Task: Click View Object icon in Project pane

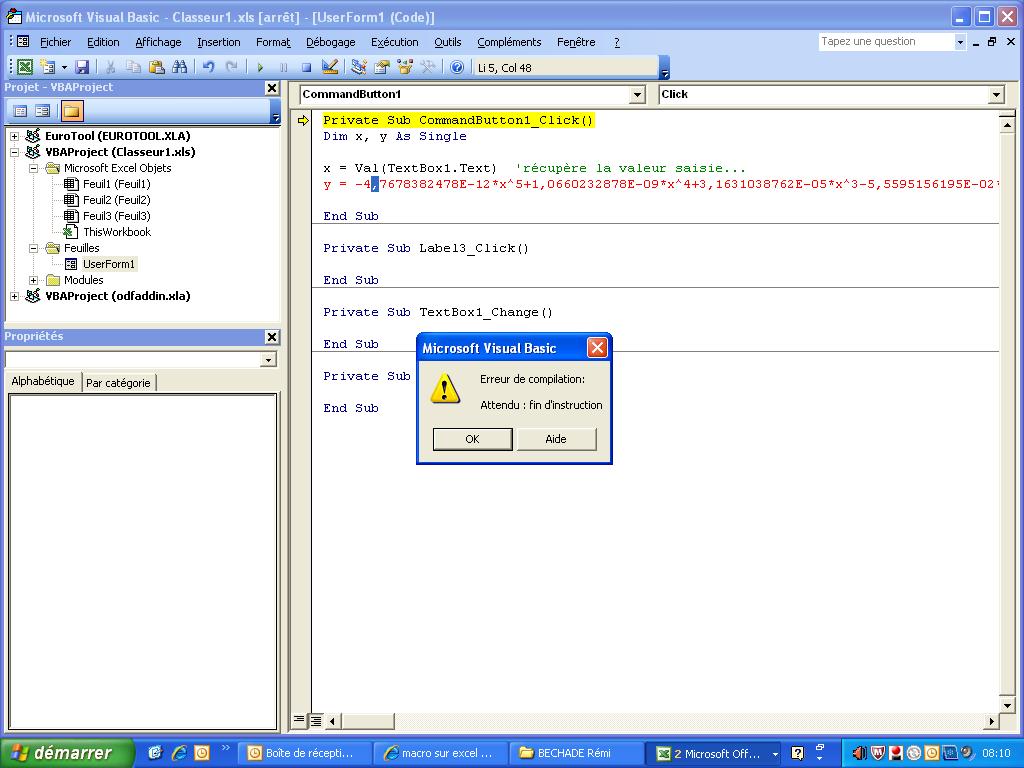Action: [x=42, y=111]
